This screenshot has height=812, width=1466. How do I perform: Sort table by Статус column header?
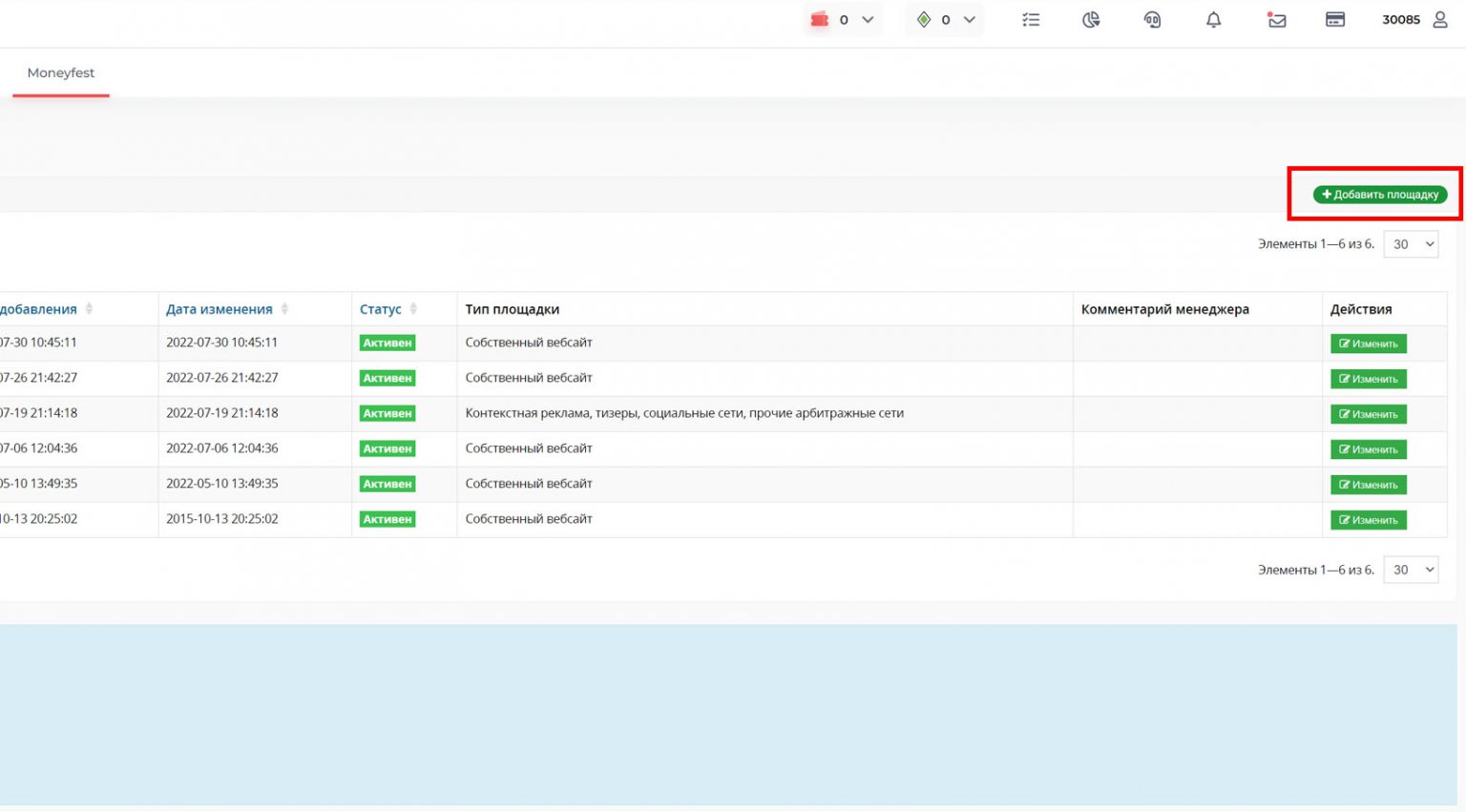tap(381, 309)
